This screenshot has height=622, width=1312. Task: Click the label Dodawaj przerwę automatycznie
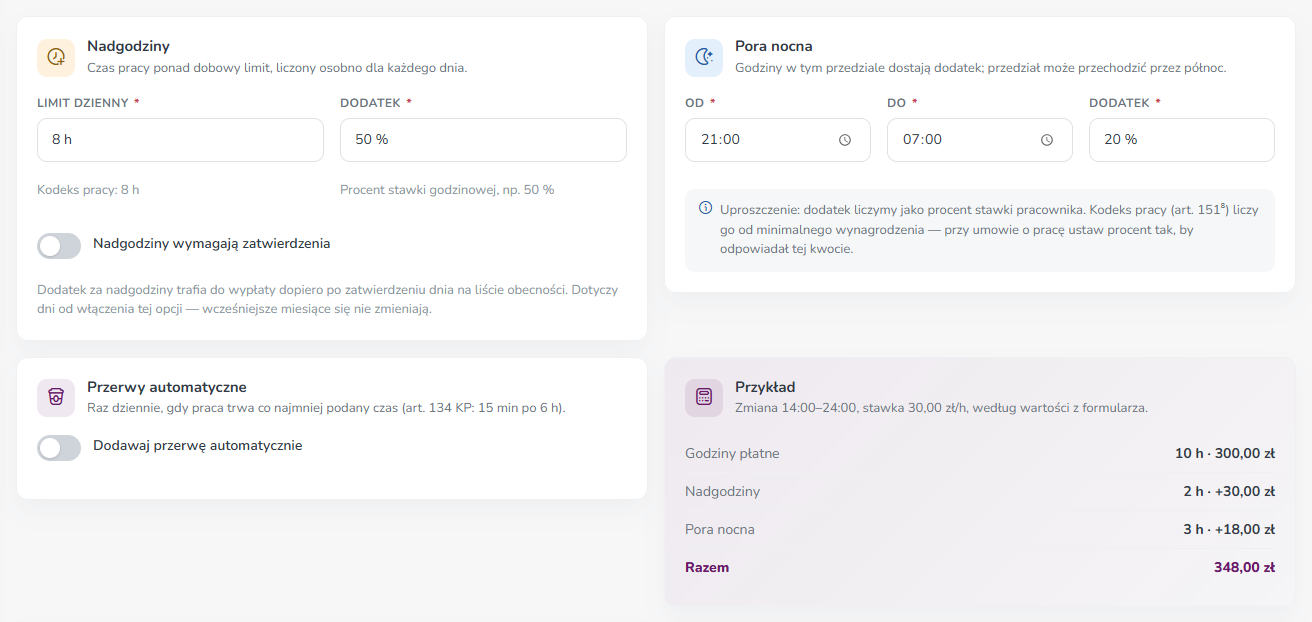tap(198, 446)
